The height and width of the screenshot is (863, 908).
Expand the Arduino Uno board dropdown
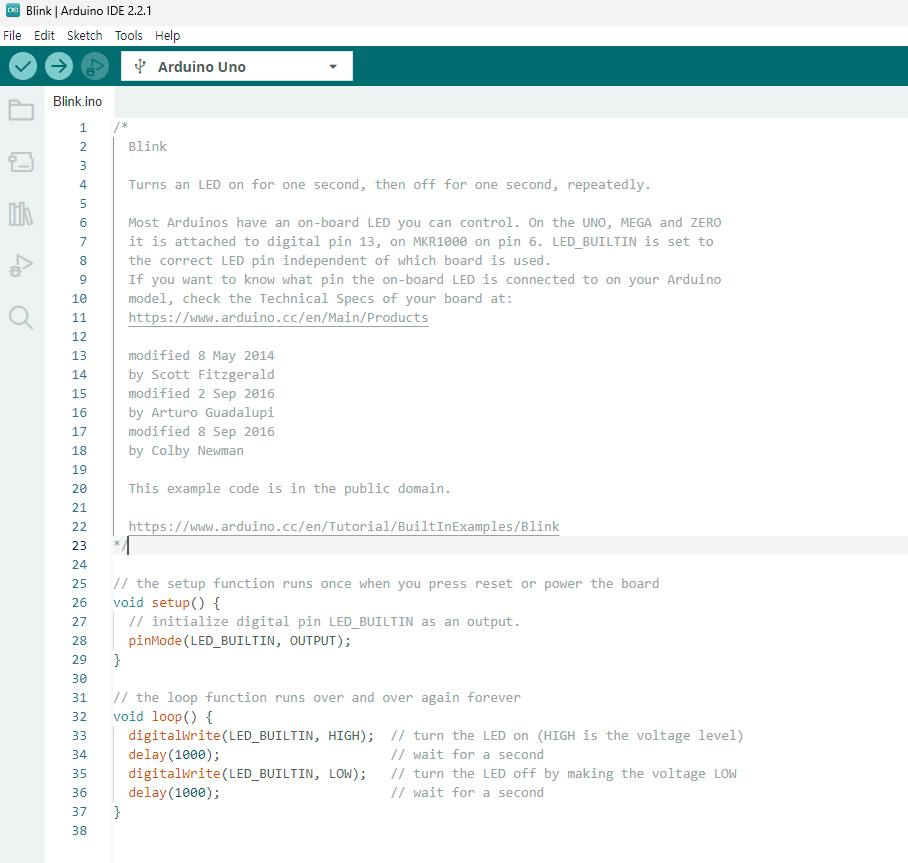pyautogui.click(x=237, y=67)
